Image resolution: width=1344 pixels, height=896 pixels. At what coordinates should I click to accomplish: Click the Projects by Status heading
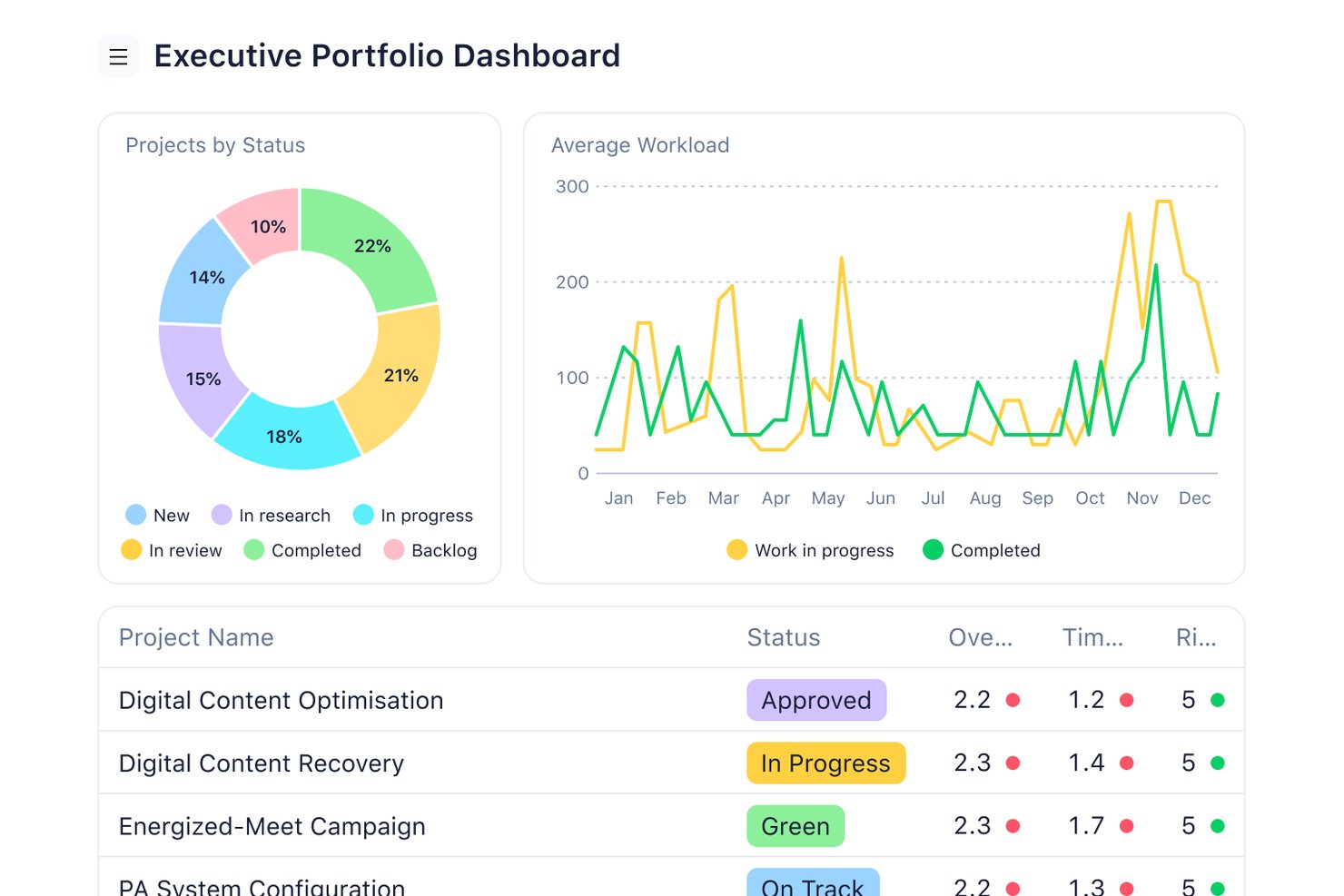click(215, 145)
